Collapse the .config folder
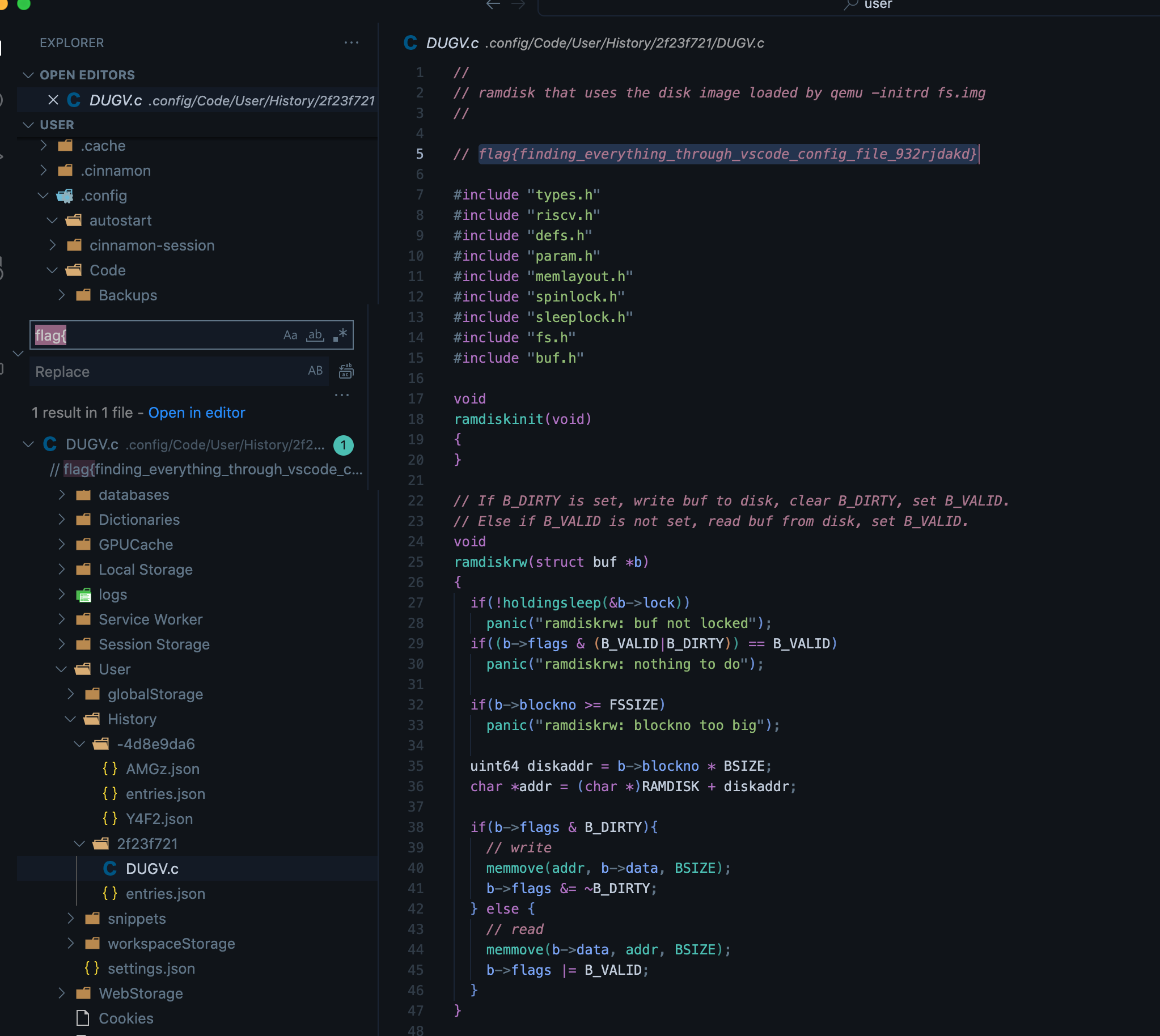 [x=44, y=196]
